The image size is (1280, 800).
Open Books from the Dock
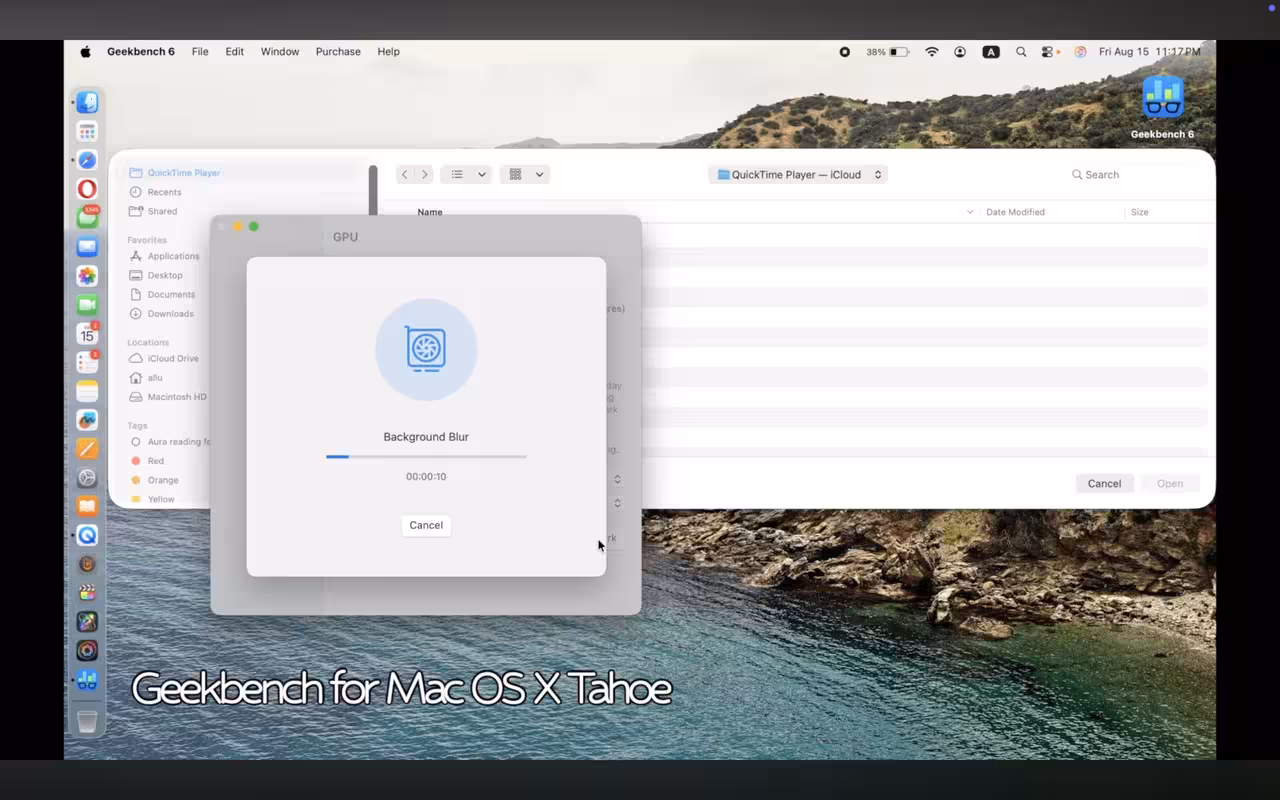87,506
